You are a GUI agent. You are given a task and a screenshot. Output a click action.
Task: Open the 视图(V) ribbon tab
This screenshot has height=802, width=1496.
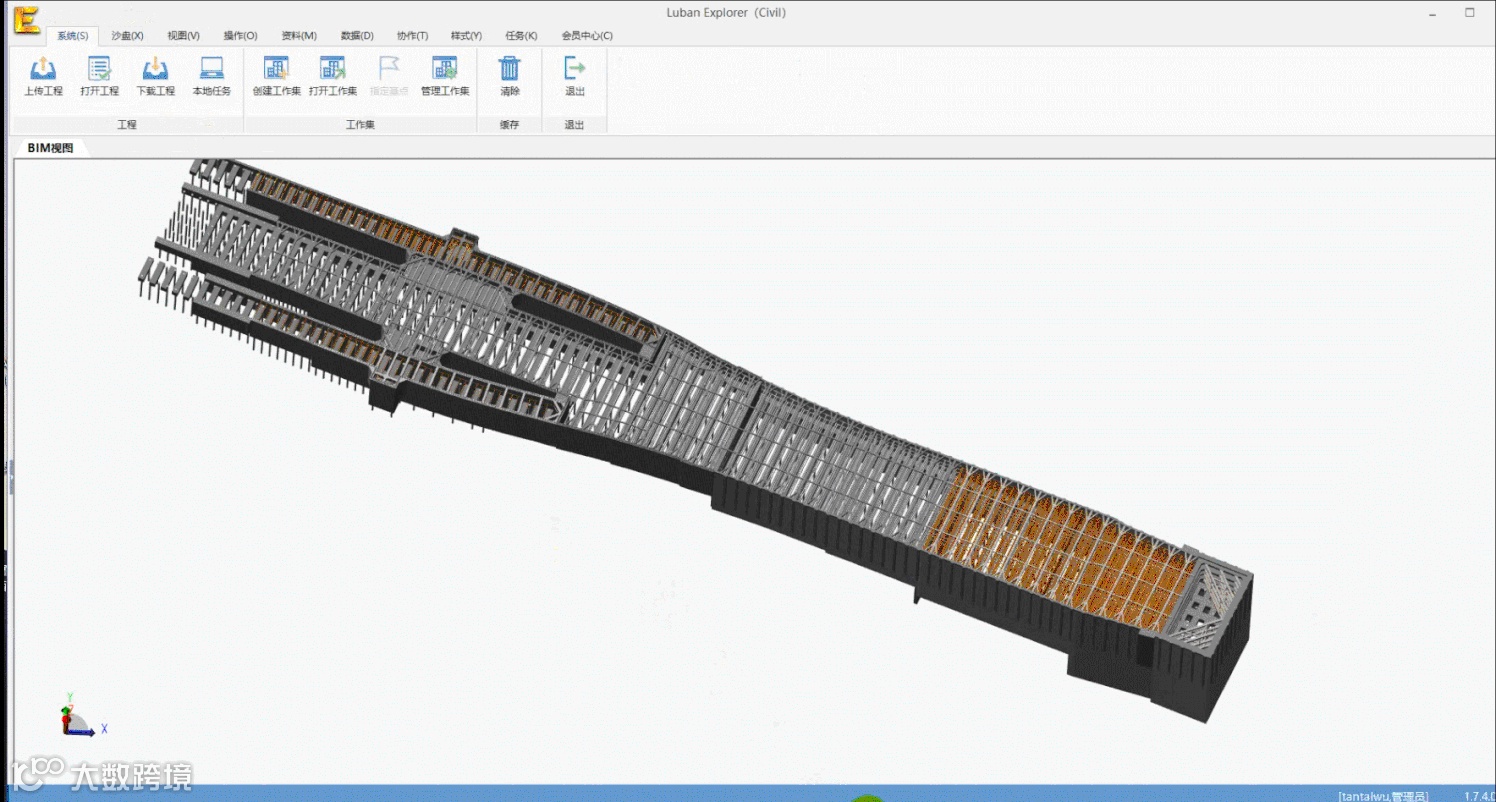(x=183, y=36)
